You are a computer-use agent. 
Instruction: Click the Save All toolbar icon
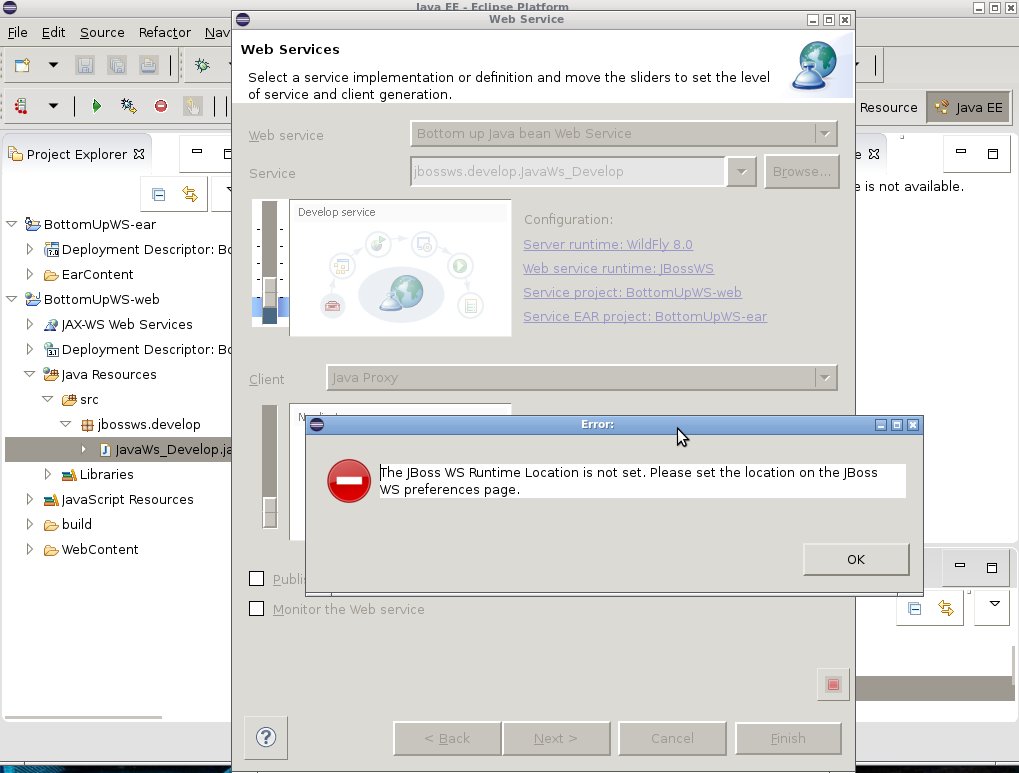click(x=117, y=65)
